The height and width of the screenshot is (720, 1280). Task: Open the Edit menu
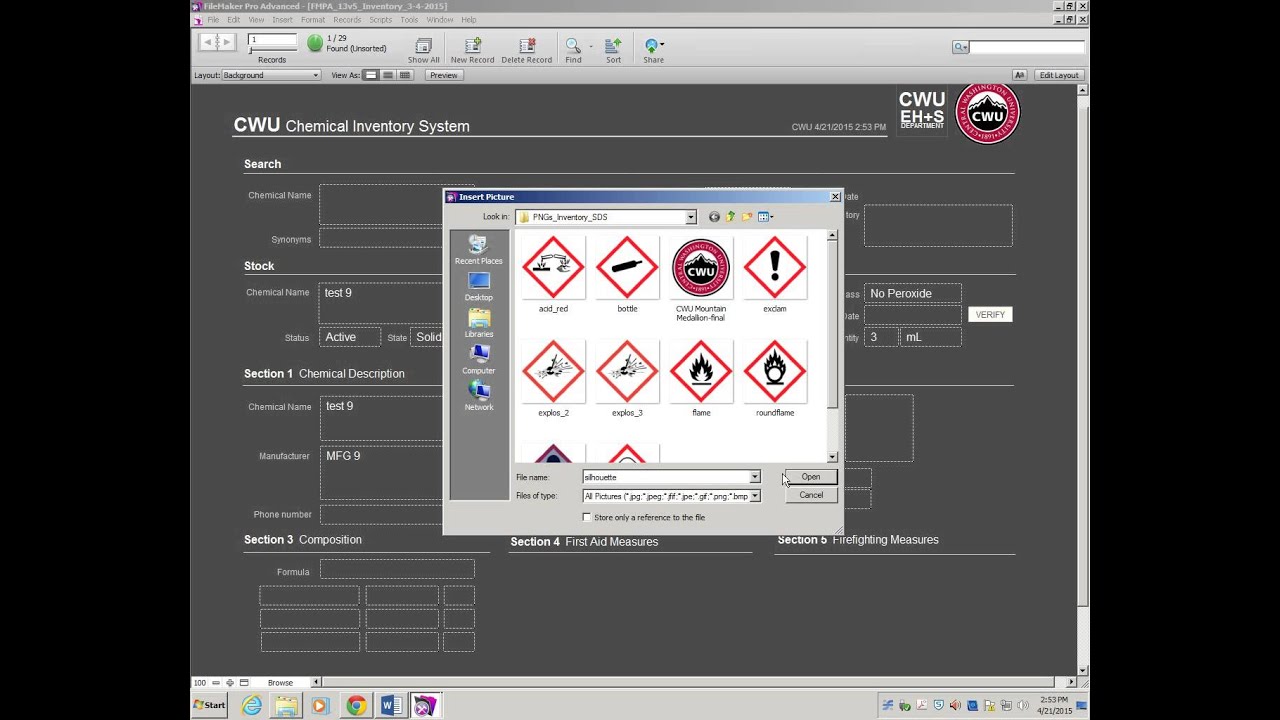[x=233, y=20]
